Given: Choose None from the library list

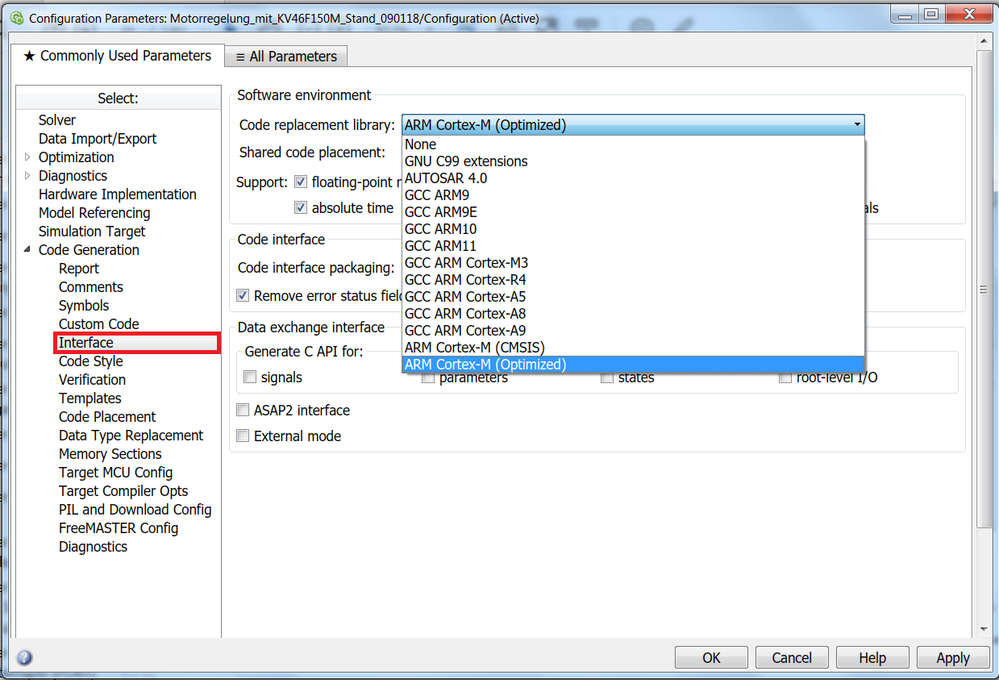Looking at the screenshot, I should [633, 145].
